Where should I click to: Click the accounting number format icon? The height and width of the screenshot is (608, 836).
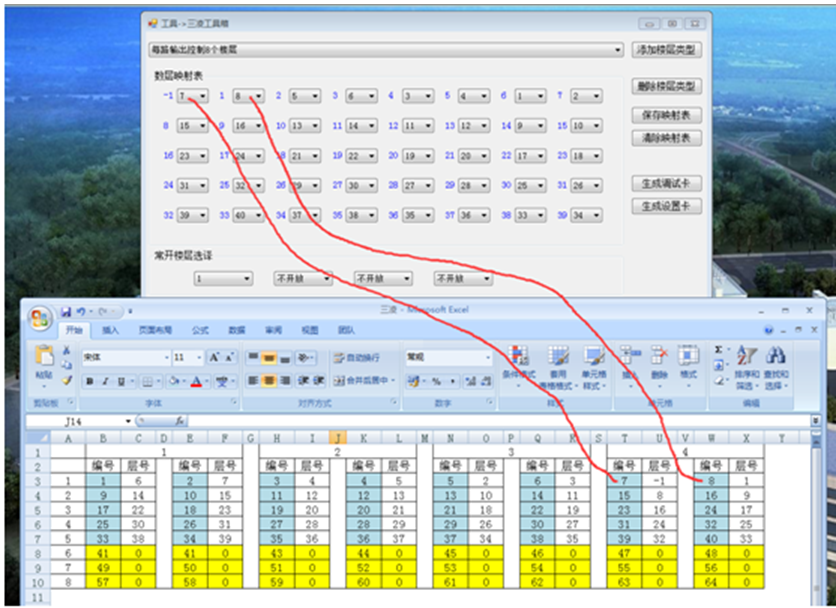tap(413, 381)
